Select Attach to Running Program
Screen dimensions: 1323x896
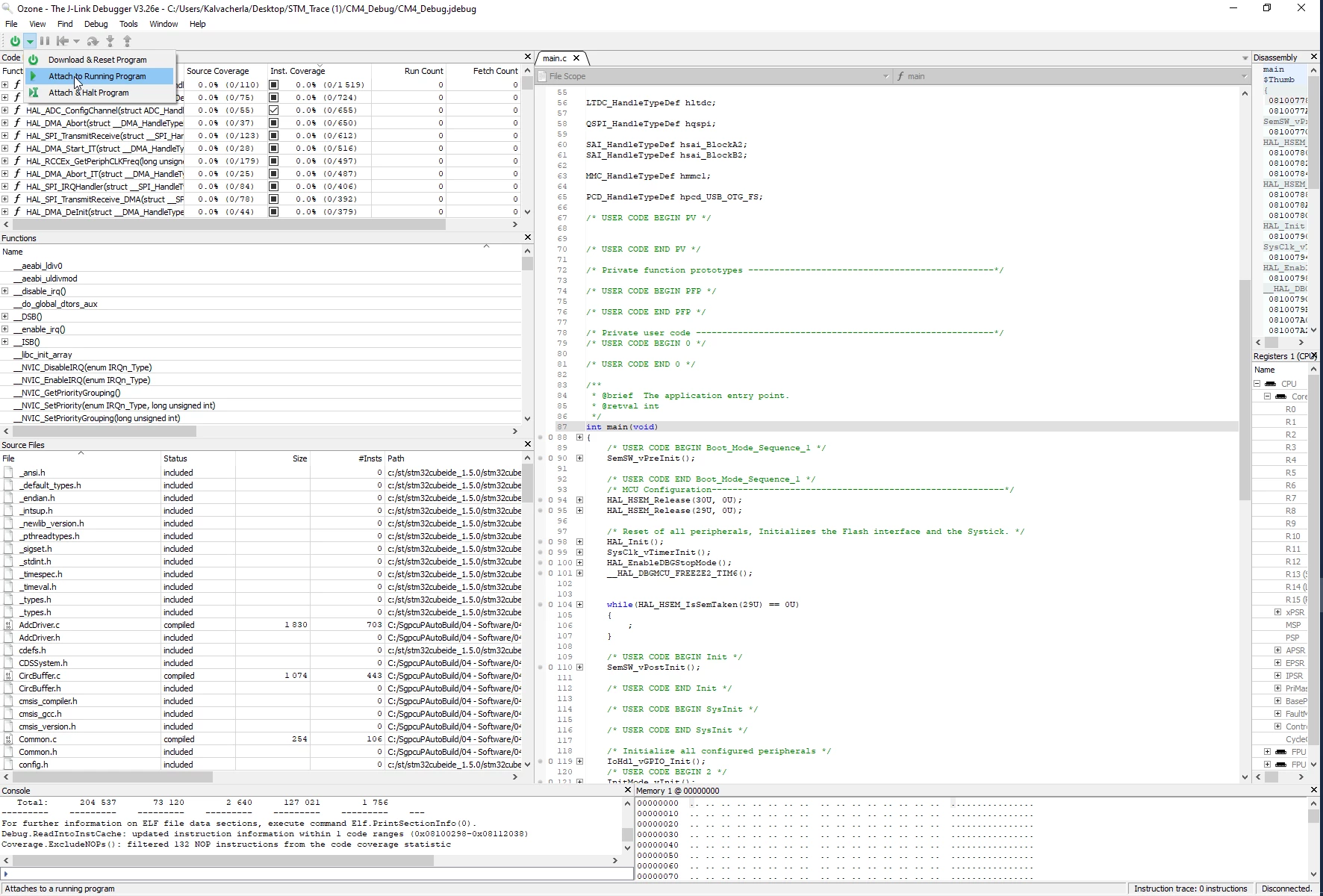[100, 76]
